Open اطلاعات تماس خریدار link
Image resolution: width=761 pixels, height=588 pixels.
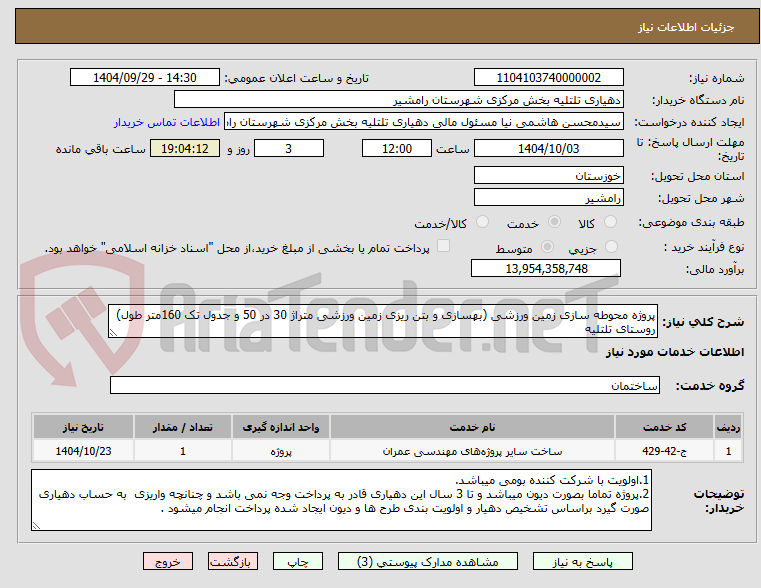(166, 122)
